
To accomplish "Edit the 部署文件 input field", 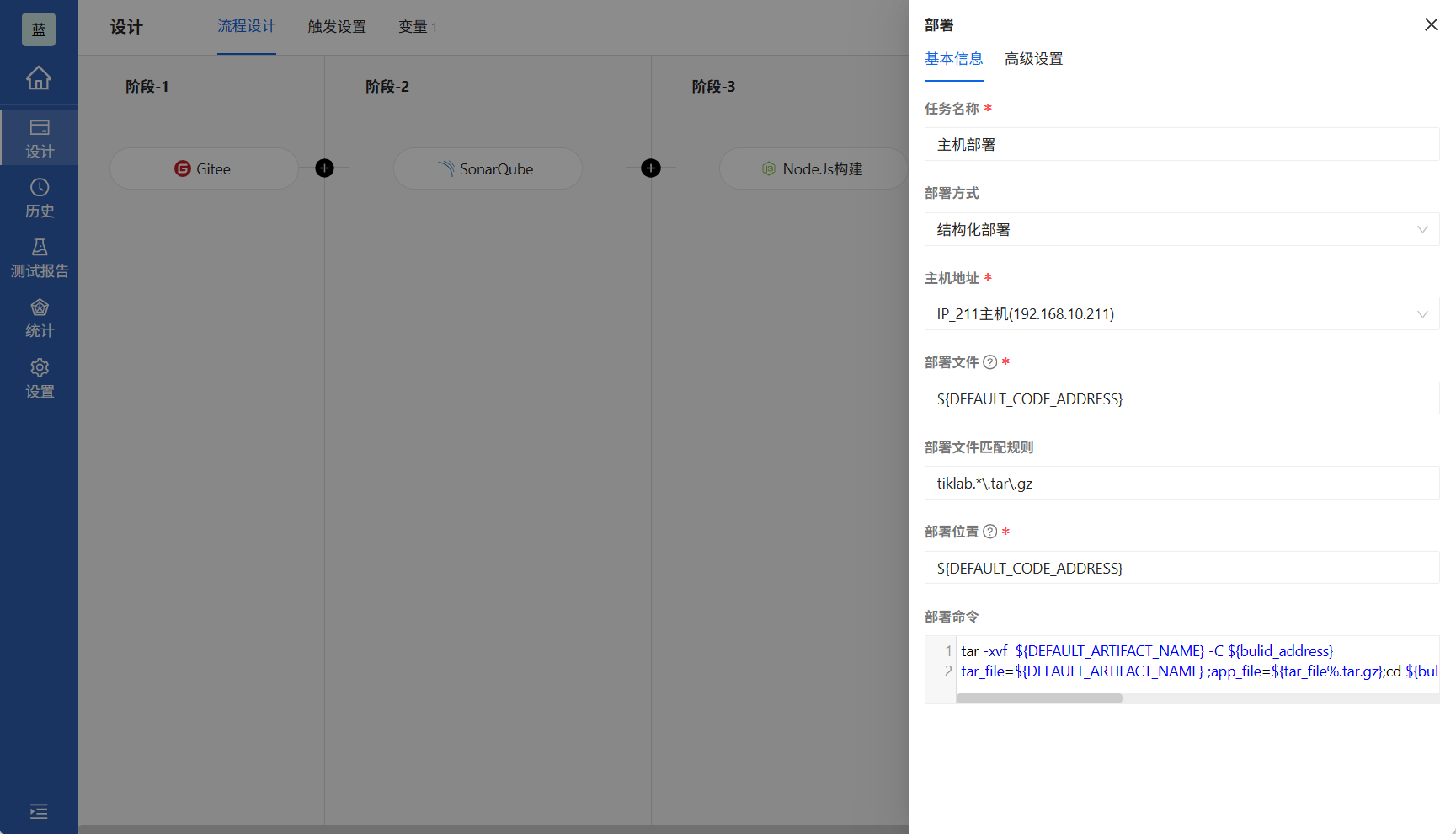I will click(x=1182, y=398).
